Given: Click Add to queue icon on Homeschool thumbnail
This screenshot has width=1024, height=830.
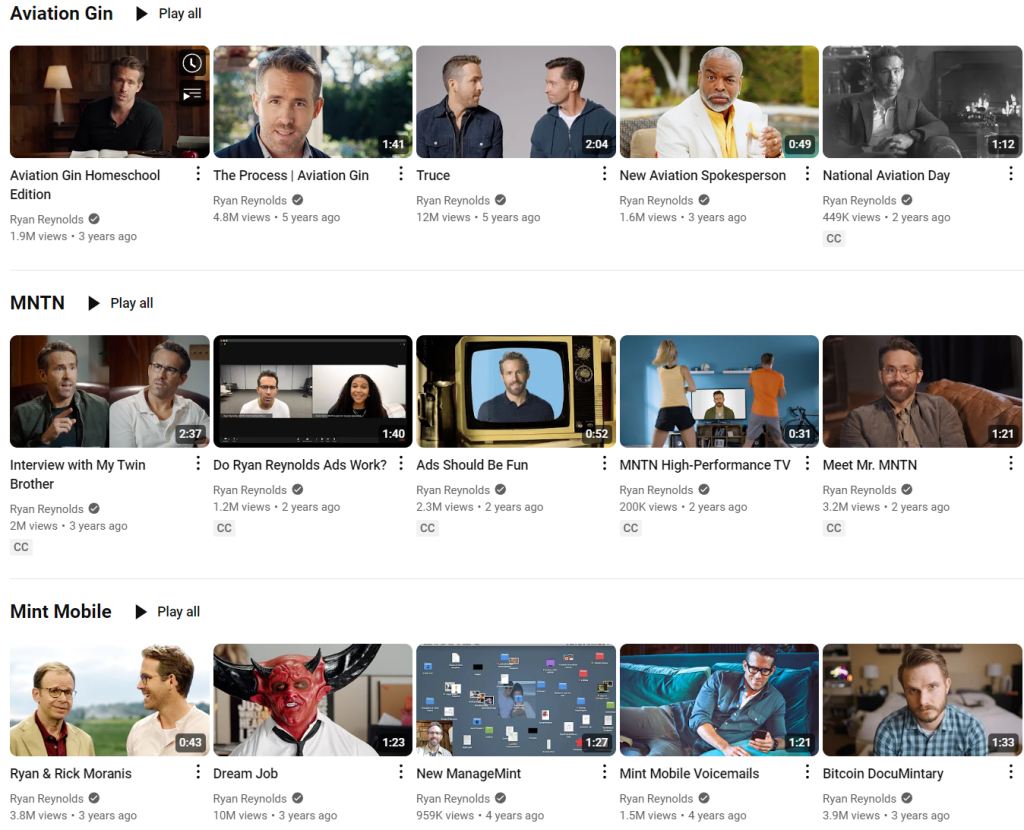Looking at the screenshot, I should point(192,93).
